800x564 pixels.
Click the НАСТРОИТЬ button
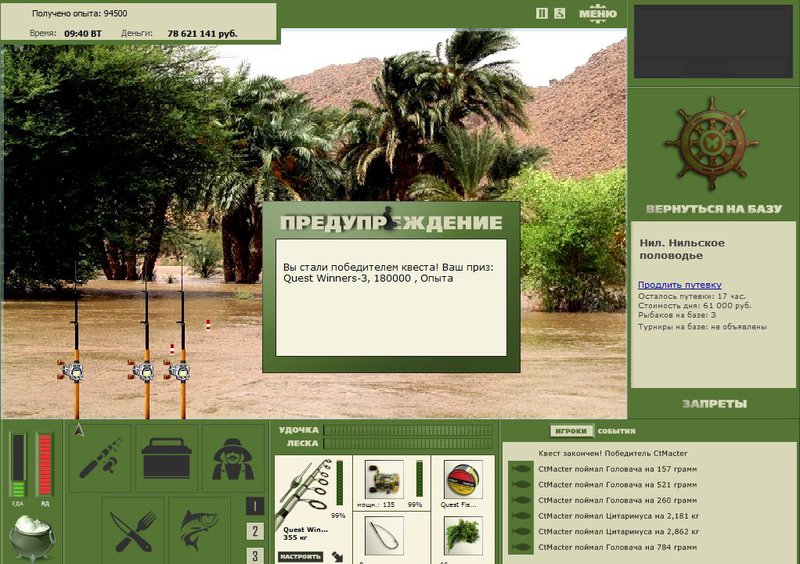tap(301, 556)
